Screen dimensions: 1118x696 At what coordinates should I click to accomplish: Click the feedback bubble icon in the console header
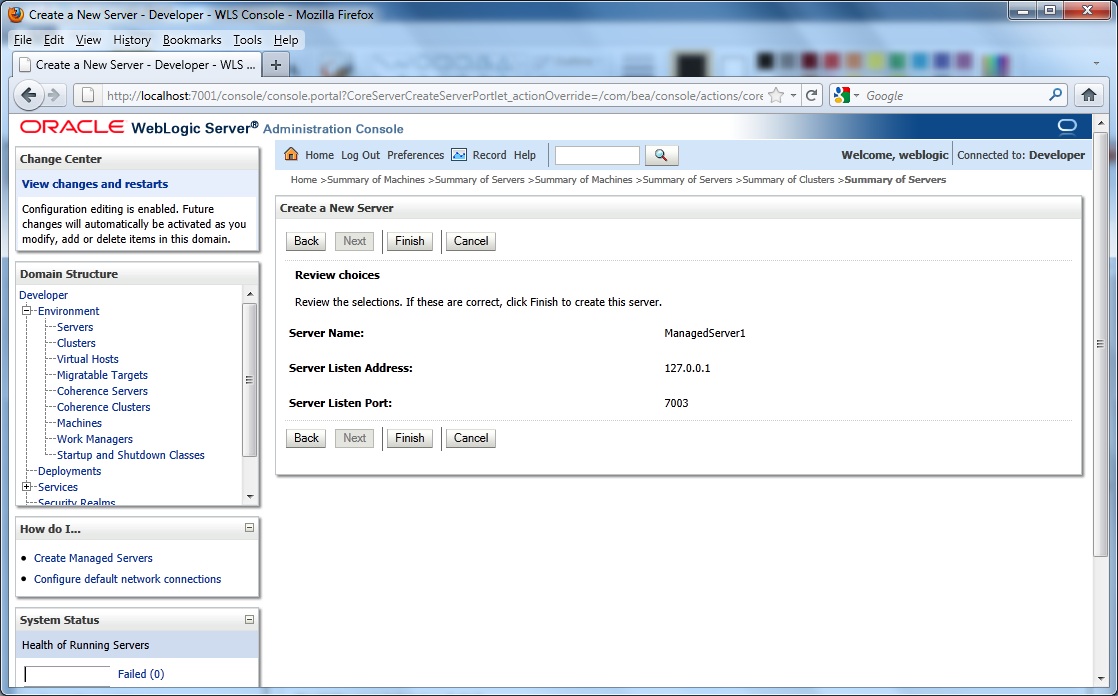[x=1066, y=126]
